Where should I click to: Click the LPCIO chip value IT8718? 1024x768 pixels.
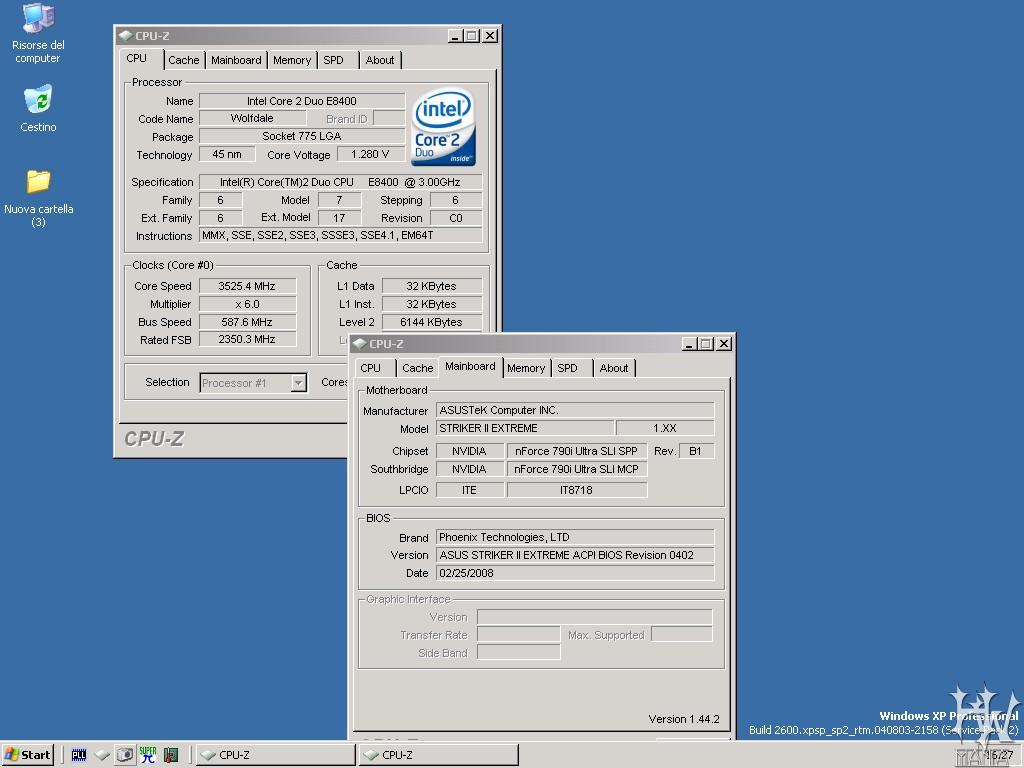tap(577, 490)
